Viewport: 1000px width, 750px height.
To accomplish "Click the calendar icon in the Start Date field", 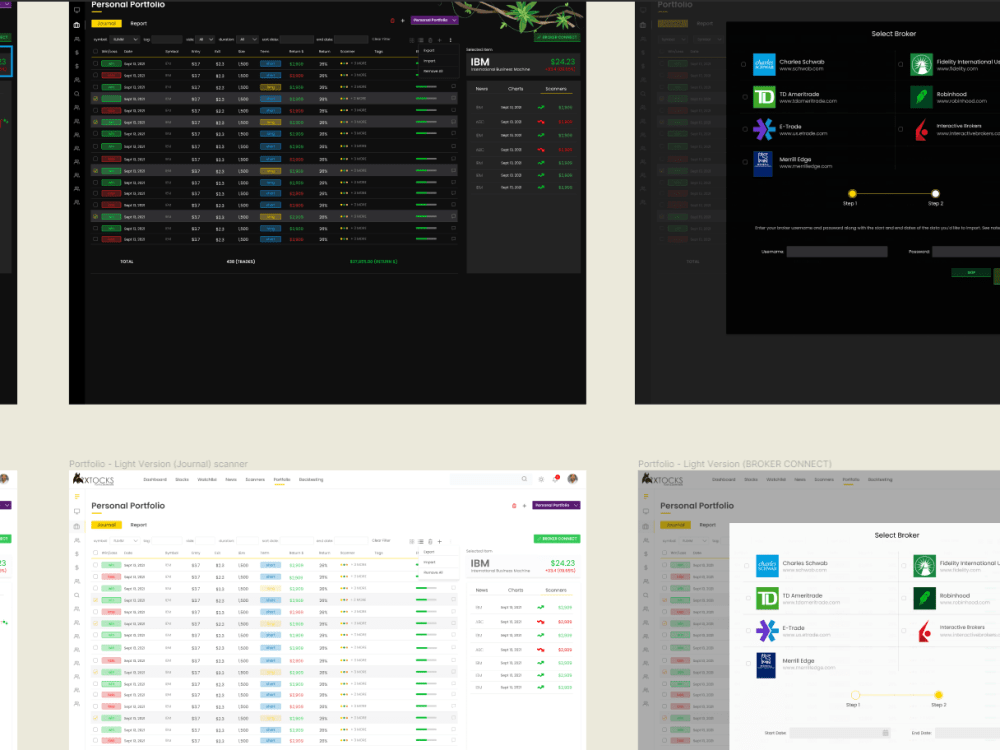I will coord(885,733).
